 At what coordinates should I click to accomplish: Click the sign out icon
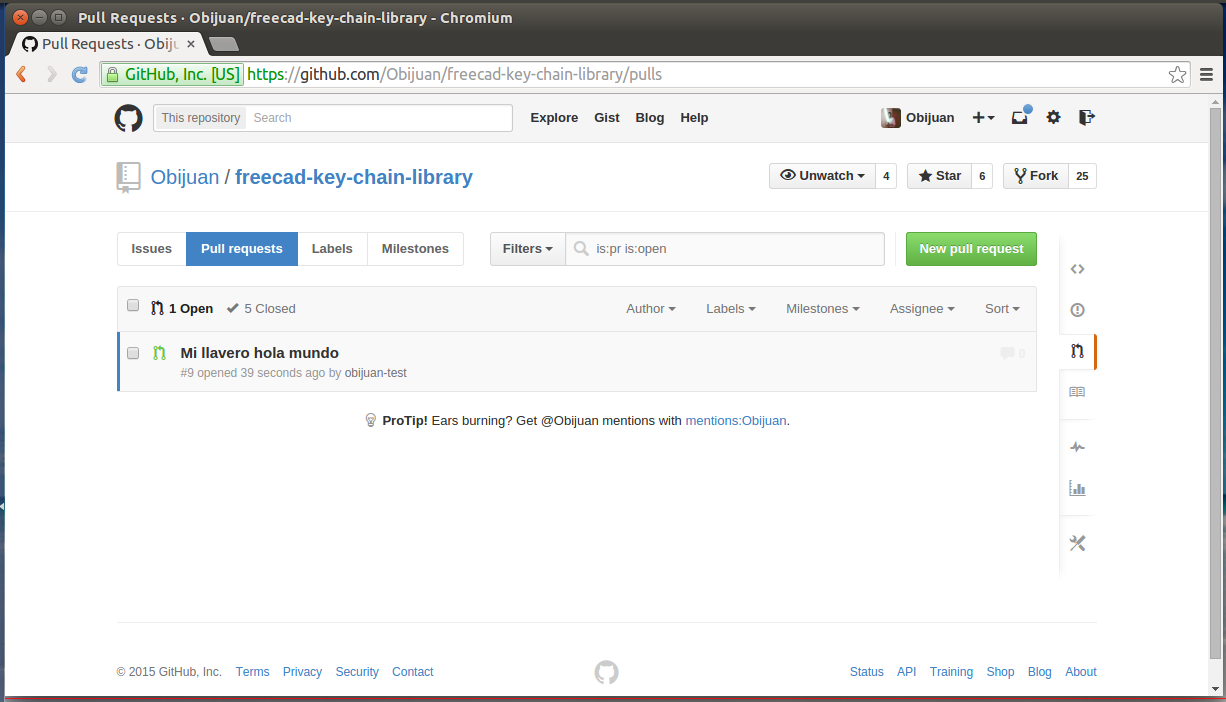coord(1087,117)
